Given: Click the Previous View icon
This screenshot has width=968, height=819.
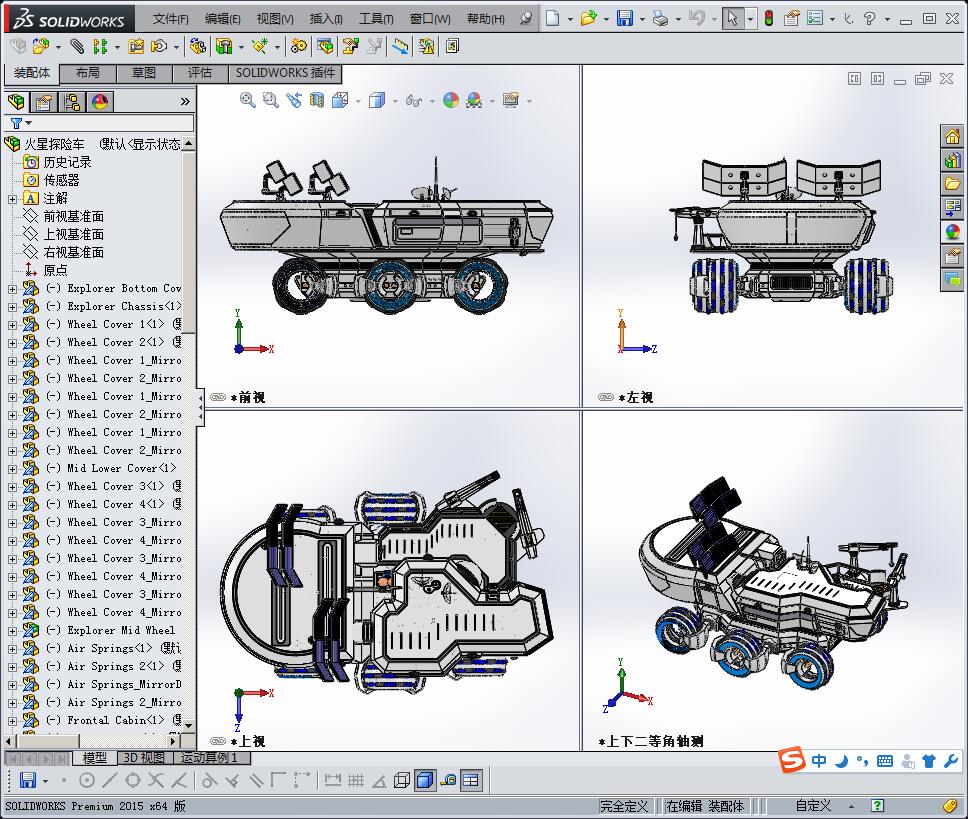Looking at the screenshot, I should 294,100.
